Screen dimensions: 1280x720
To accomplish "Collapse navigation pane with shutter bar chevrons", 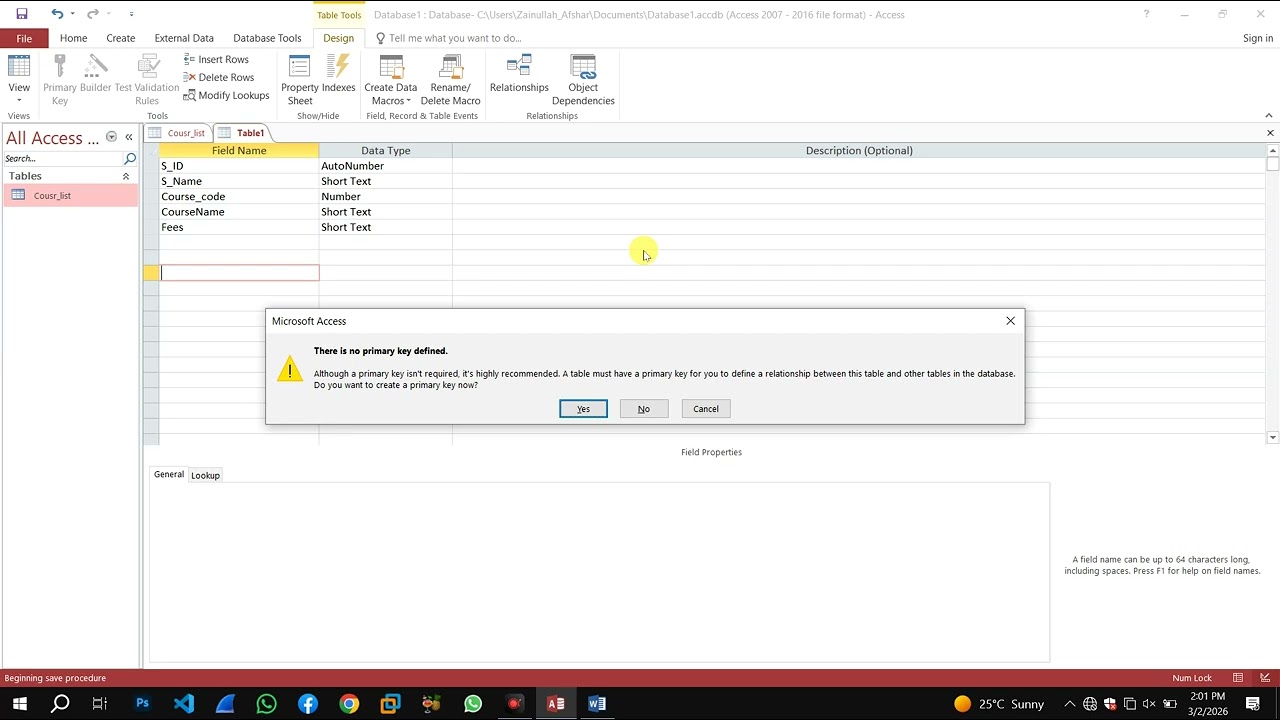I will click(129, 137).
